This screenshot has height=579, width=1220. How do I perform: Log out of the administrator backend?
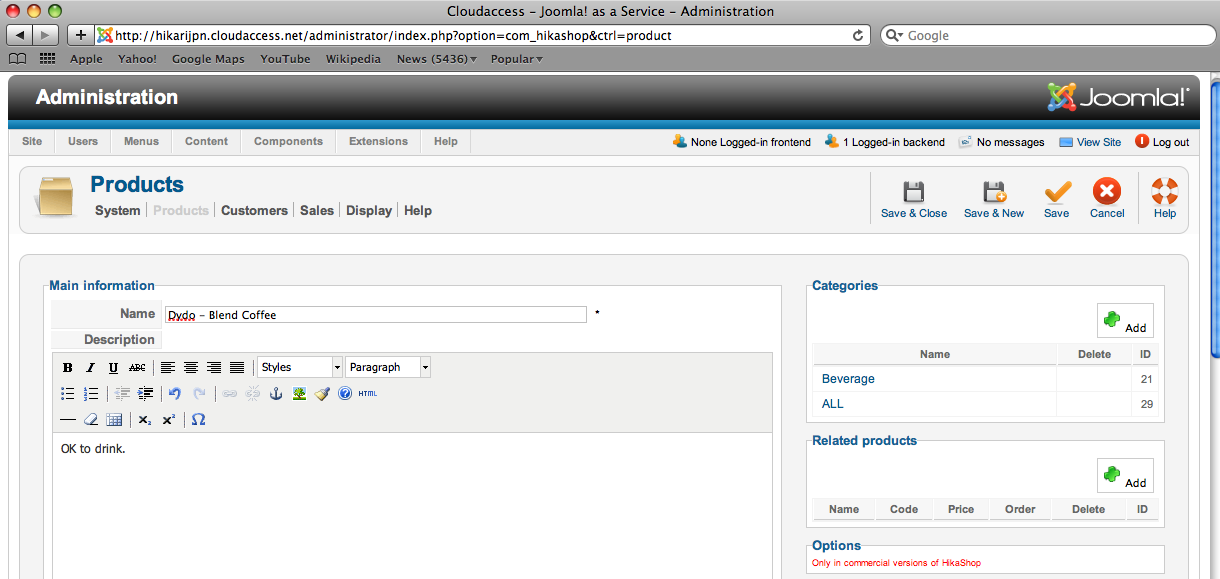pos(1163,142)
